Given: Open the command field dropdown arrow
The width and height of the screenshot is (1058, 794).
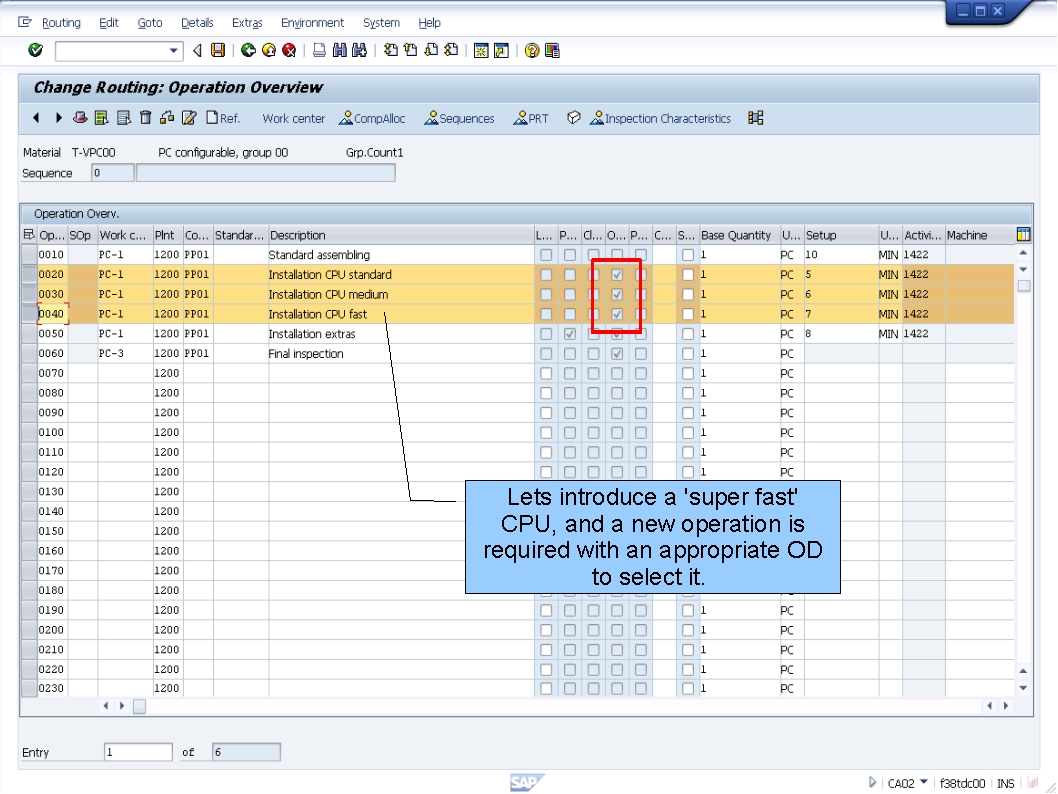Looking at the screenshot, I should [x=175, y=50].
